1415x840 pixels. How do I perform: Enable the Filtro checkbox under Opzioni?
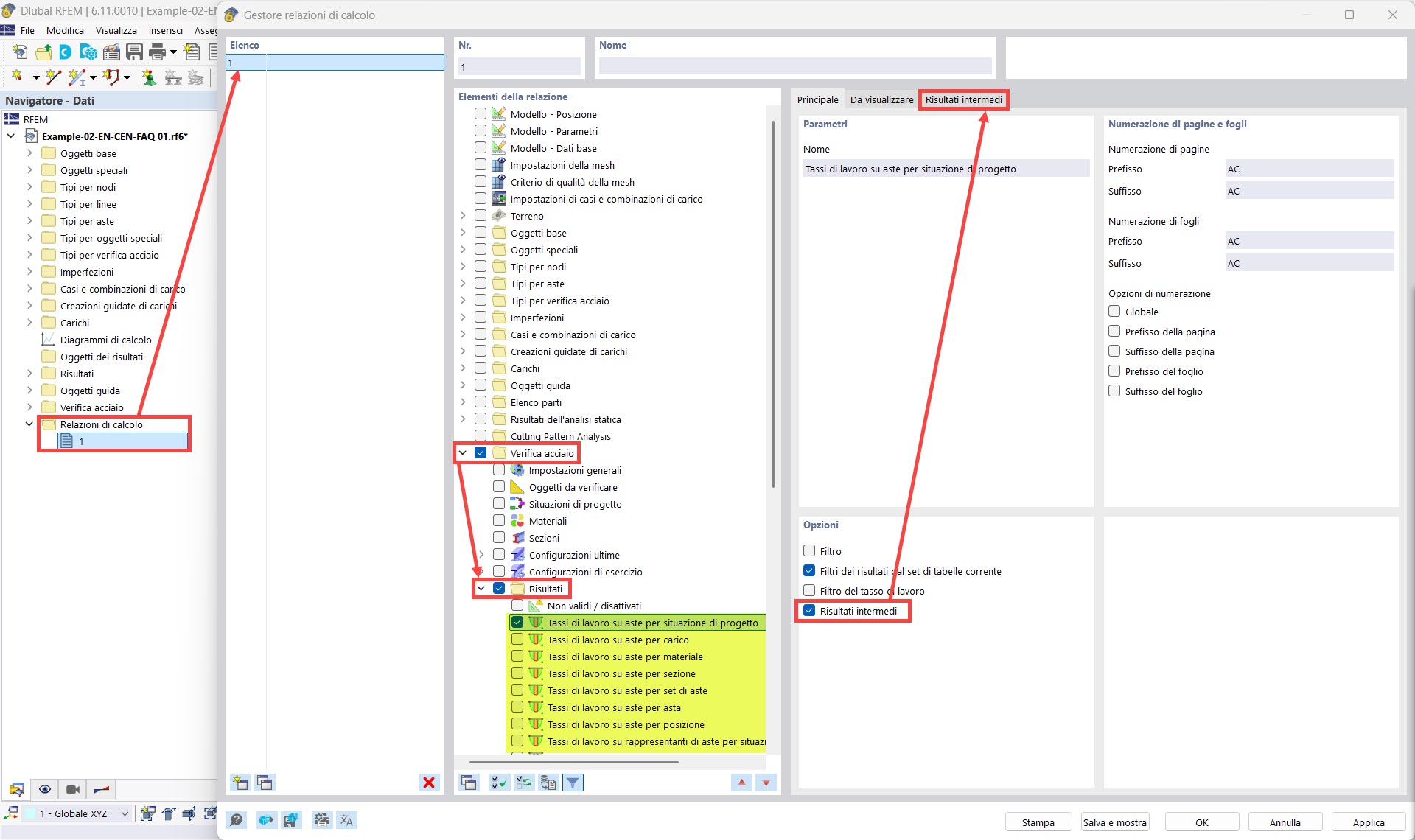(808, 550)
